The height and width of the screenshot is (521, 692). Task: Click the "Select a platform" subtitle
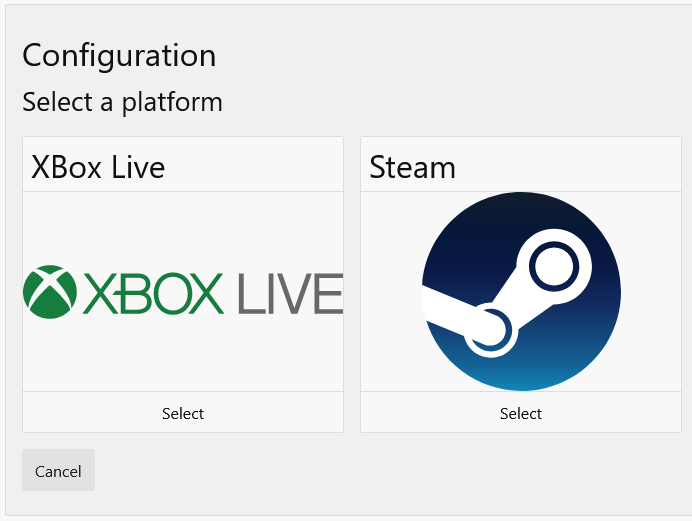(x=122, y=102)
